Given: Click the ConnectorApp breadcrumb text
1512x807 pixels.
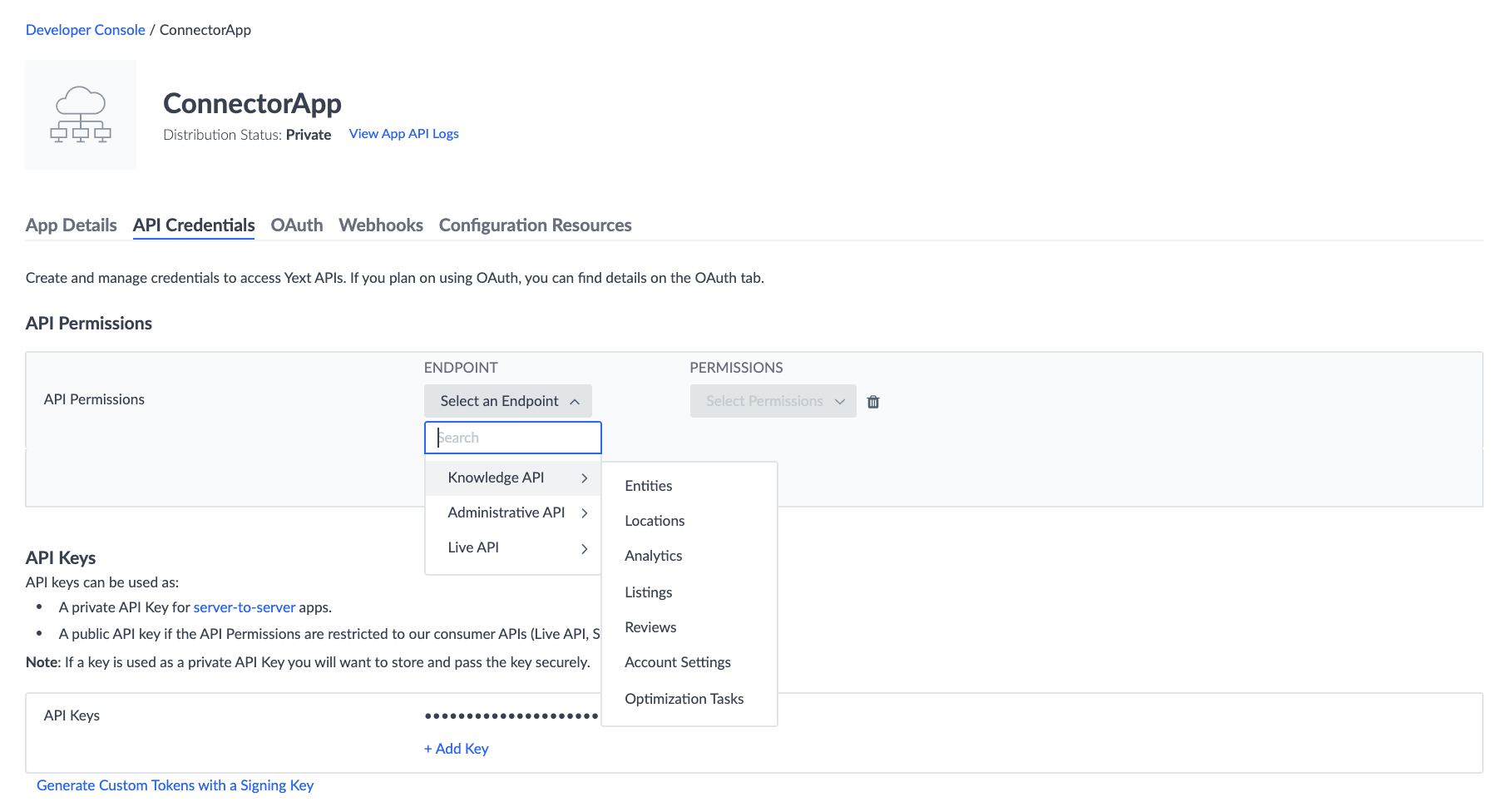Looking at the screenshot, I should 205,30.
